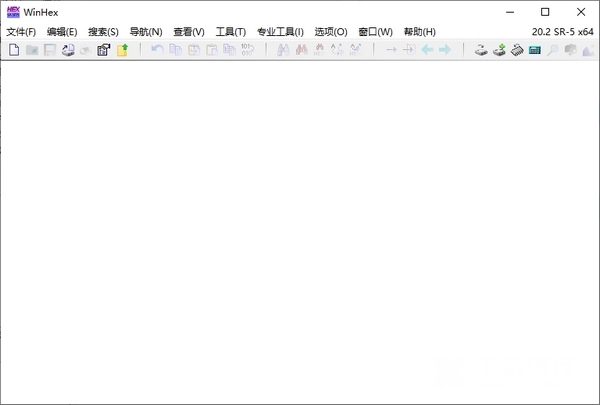Click the WinHex app icon in title bar
600x405 pixels.
coord(13,12)
